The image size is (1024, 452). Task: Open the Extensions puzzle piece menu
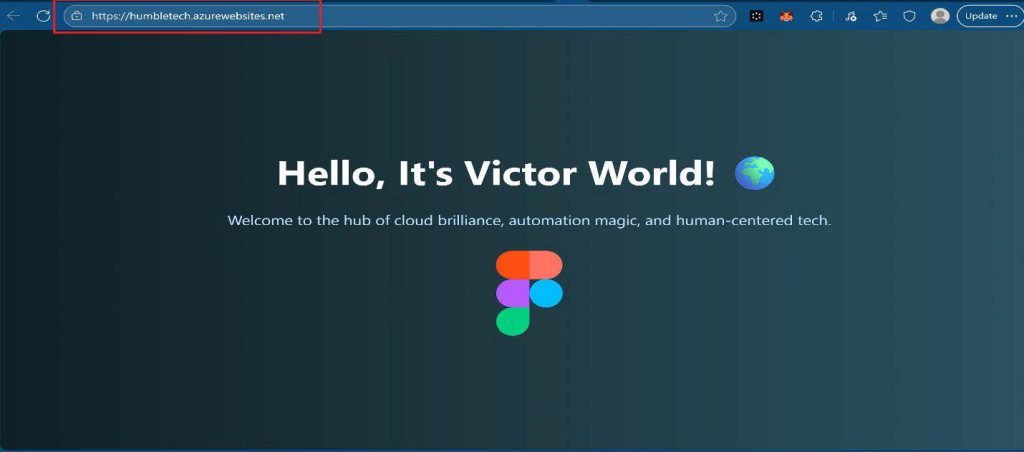[x=816, y=16]
